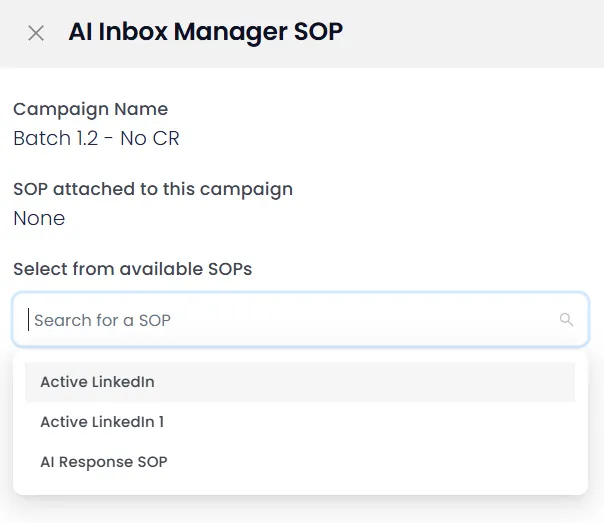The image size is (604, 523).
Task: Select the Active LinkedIn SOP option
Action: (x=300, y=382)
